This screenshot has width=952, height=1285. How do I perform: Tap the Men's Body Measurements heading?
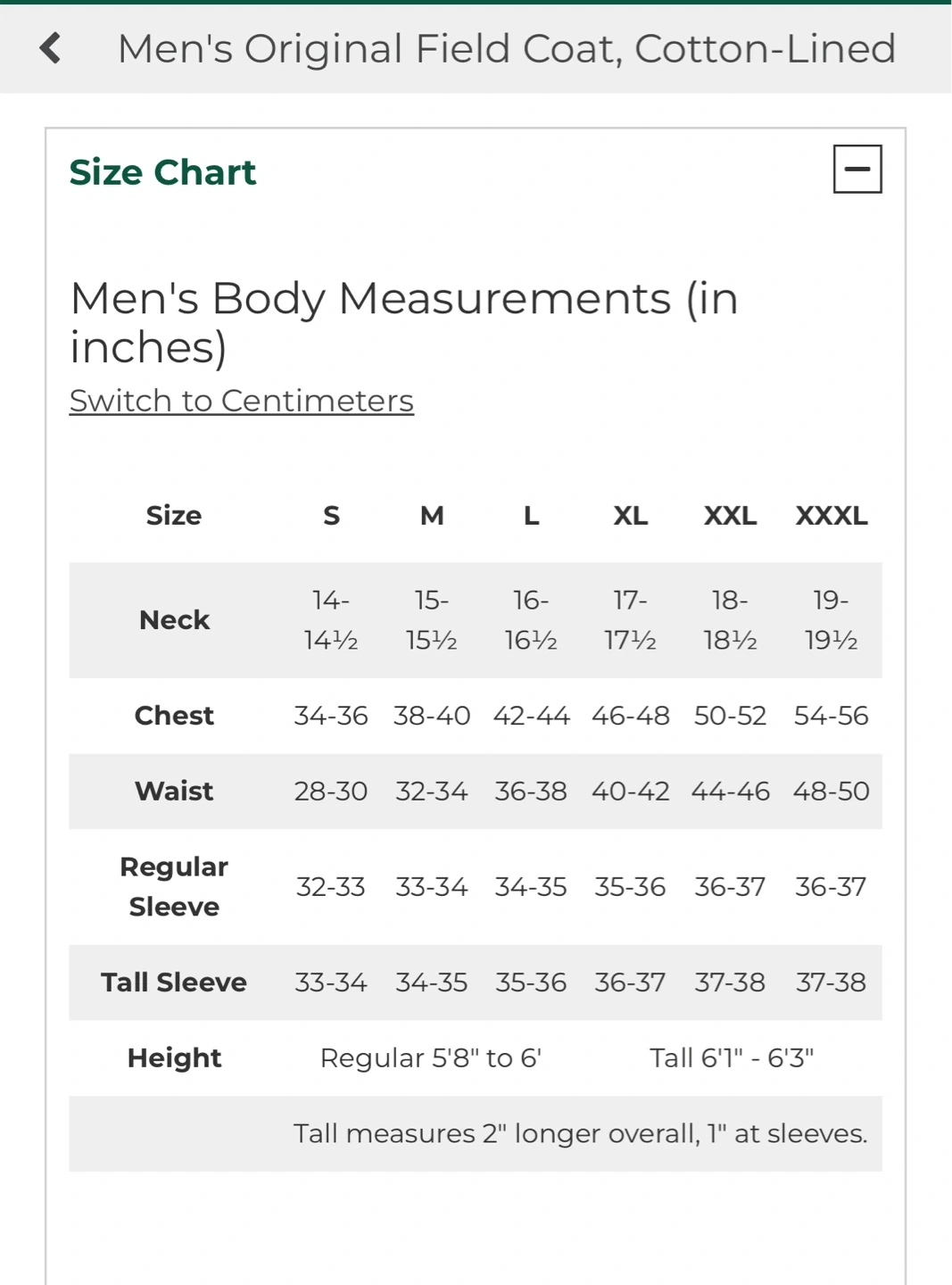pos(404,322)
